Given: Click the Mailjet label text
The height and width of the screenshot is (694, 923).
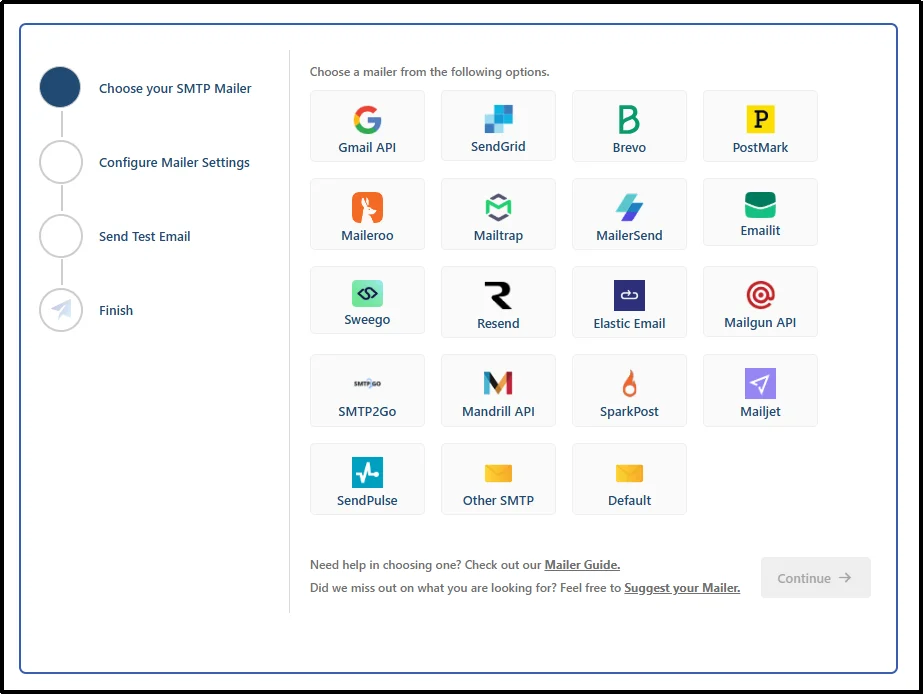Looking at the screenshot, I should click(x=760, y=411).
